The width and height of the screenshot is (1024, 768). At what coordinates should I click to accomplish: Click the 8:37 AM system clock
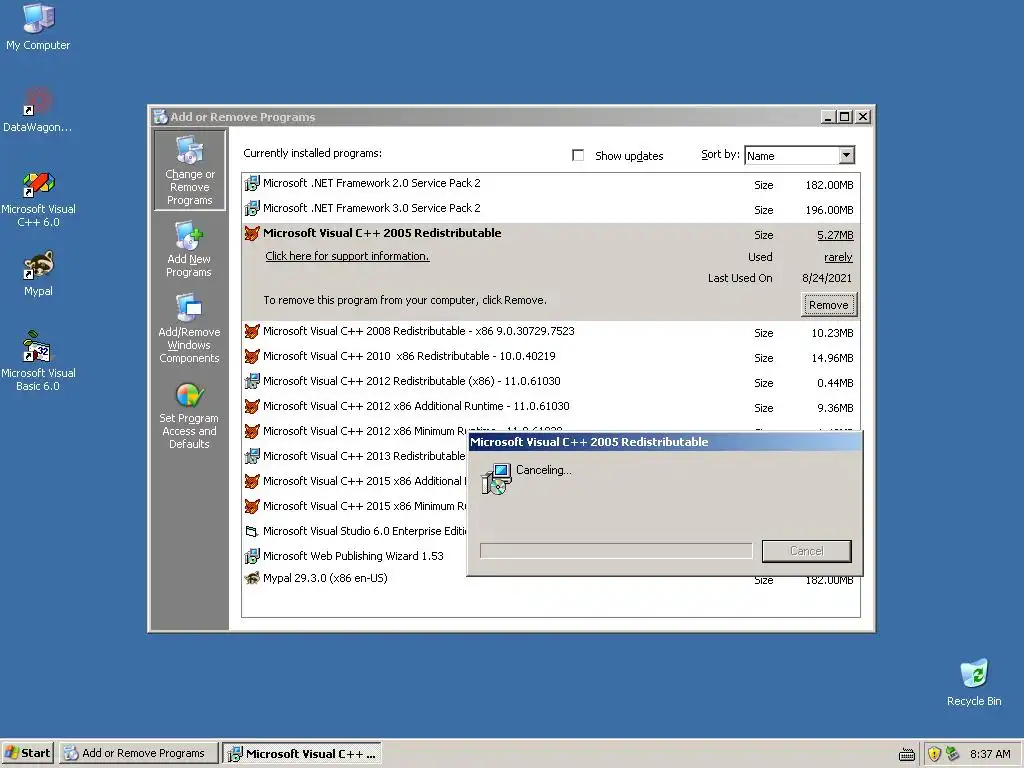tap(990, 754)
